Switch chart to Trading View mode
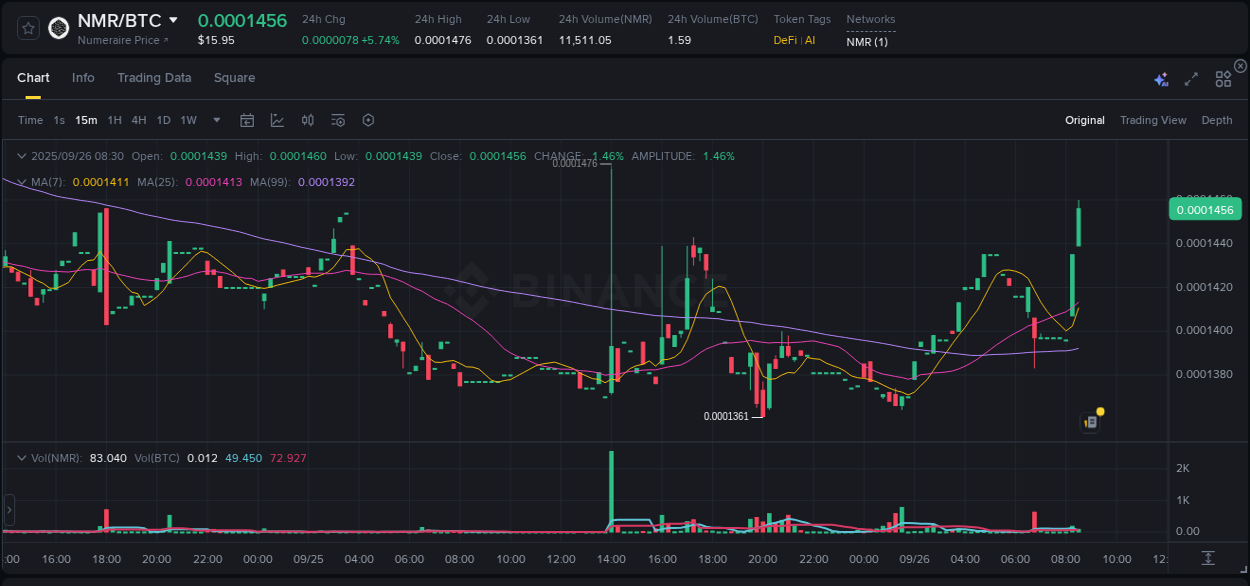Viewport: 1250px width, 586px height. (x=1153, y=120)
